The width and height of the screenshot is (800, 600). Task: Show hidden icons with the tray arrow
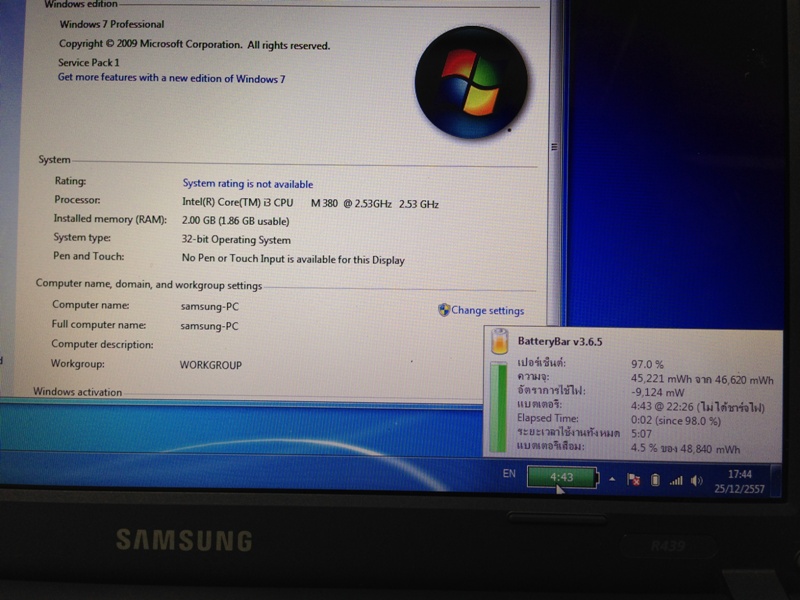point(612,479)
